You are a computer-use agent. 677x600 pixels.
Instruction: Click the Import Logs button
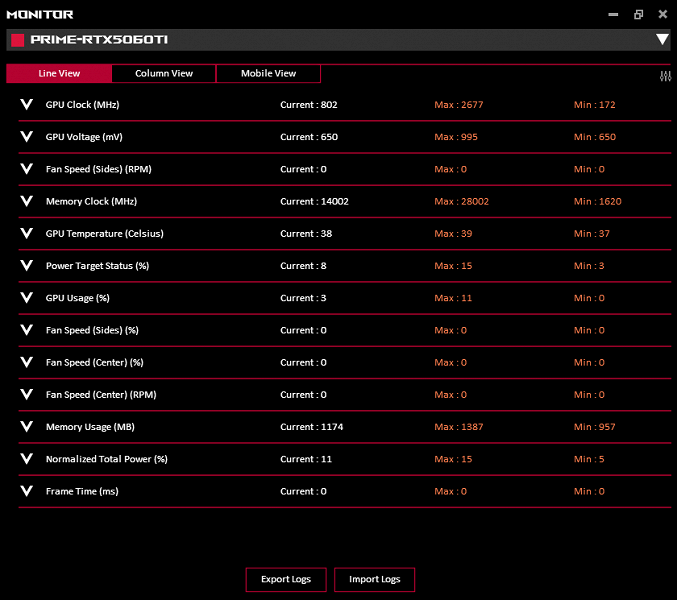point(374,579)
